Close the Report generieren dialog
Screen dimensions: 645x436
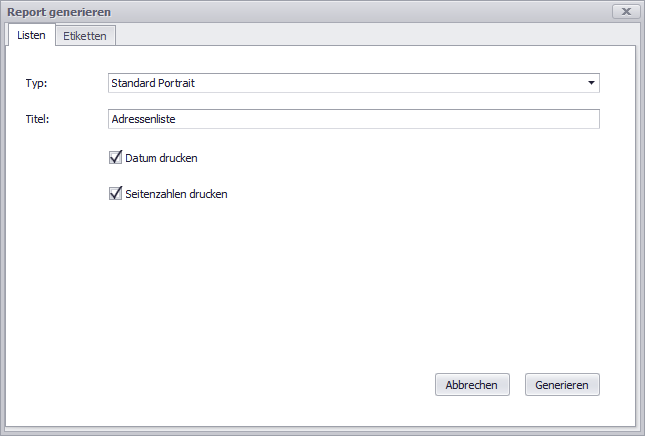pos(625,12)
